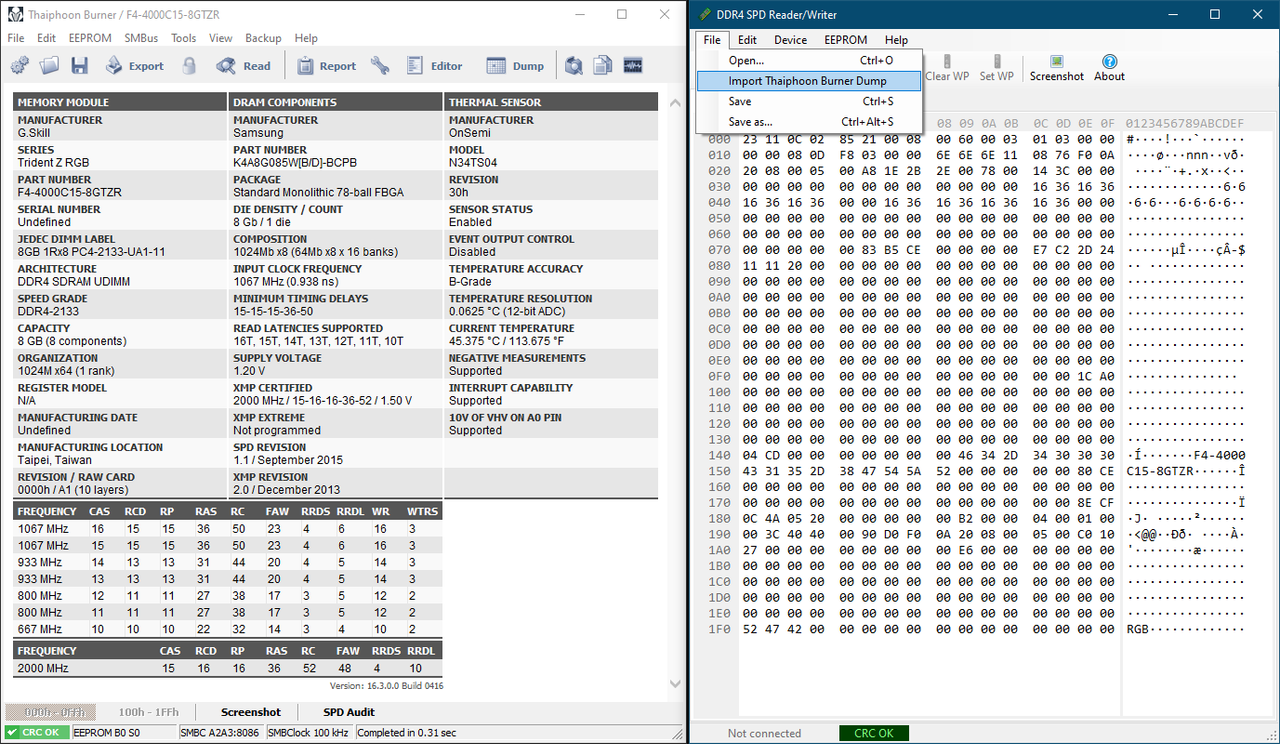Image resolution: width=1280 pixels, height=744 pixels.
Task: Click the Screenshot toolbar icon in SPD Reader
Action: click(x=1056, y=68)
